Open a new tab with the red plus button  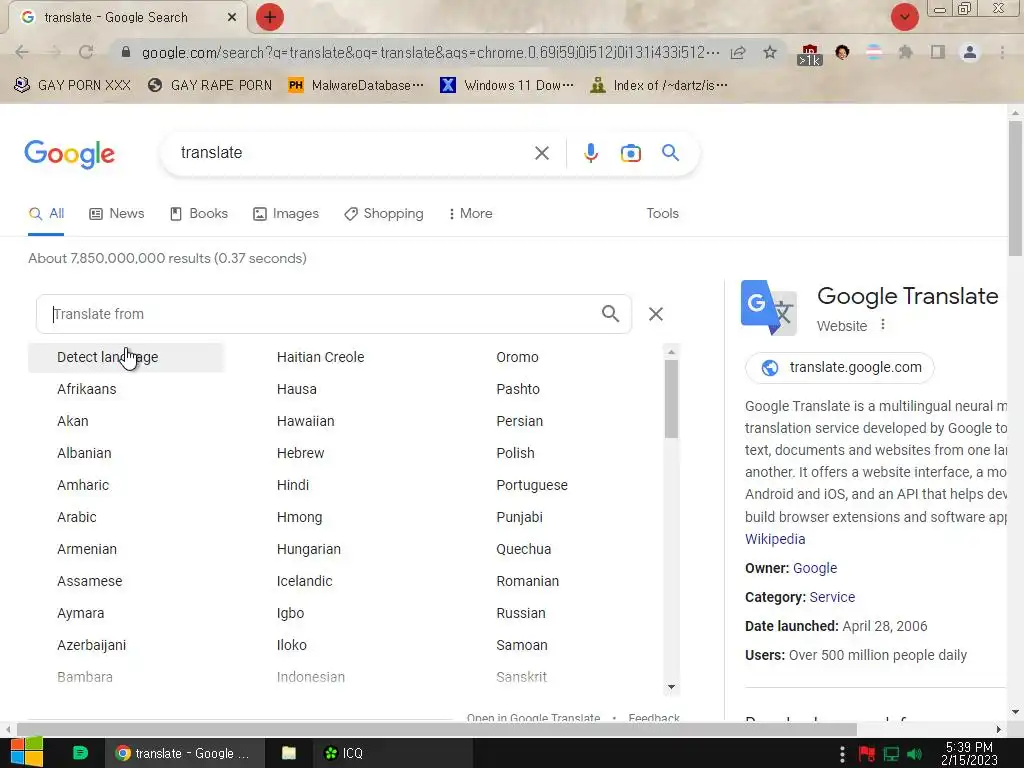(270, 17)
